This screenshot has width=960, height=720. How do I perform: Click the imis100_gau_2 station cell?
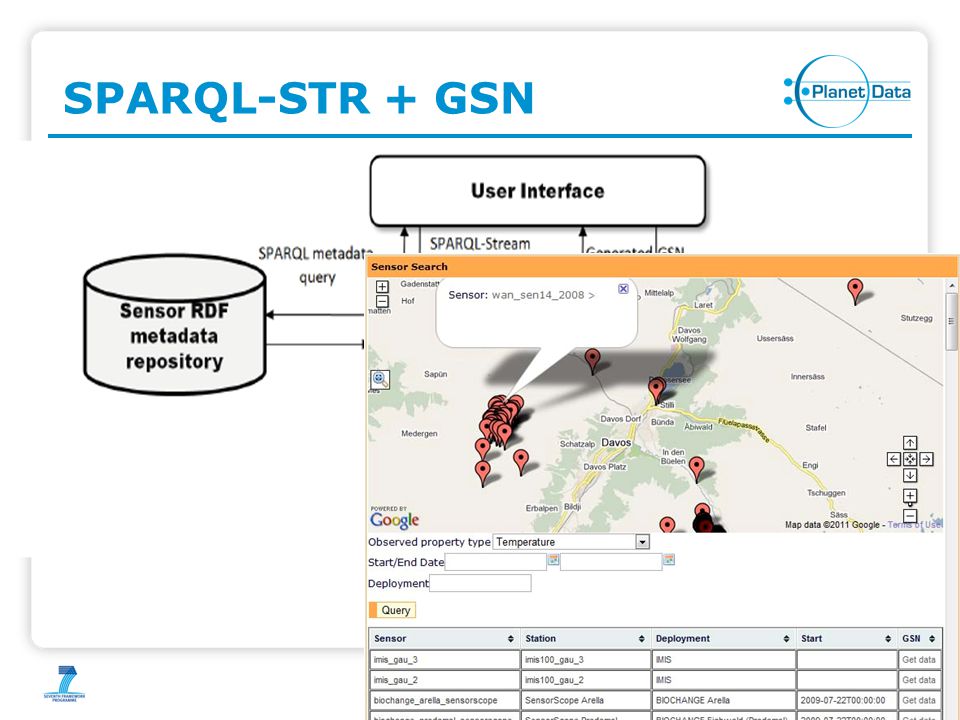pyautogui.click(x=586, y=680)
